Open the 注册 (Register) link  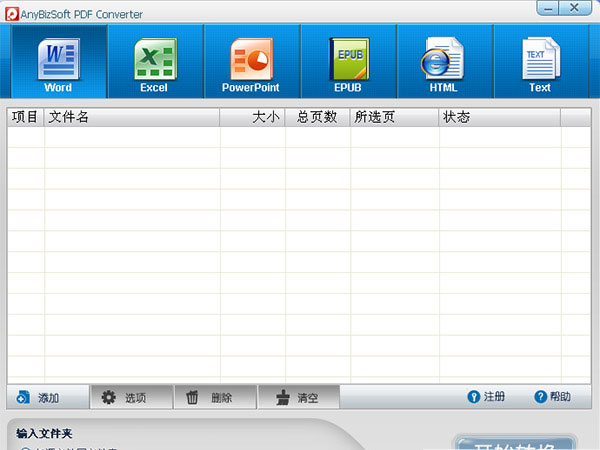(x=486, y=397)
